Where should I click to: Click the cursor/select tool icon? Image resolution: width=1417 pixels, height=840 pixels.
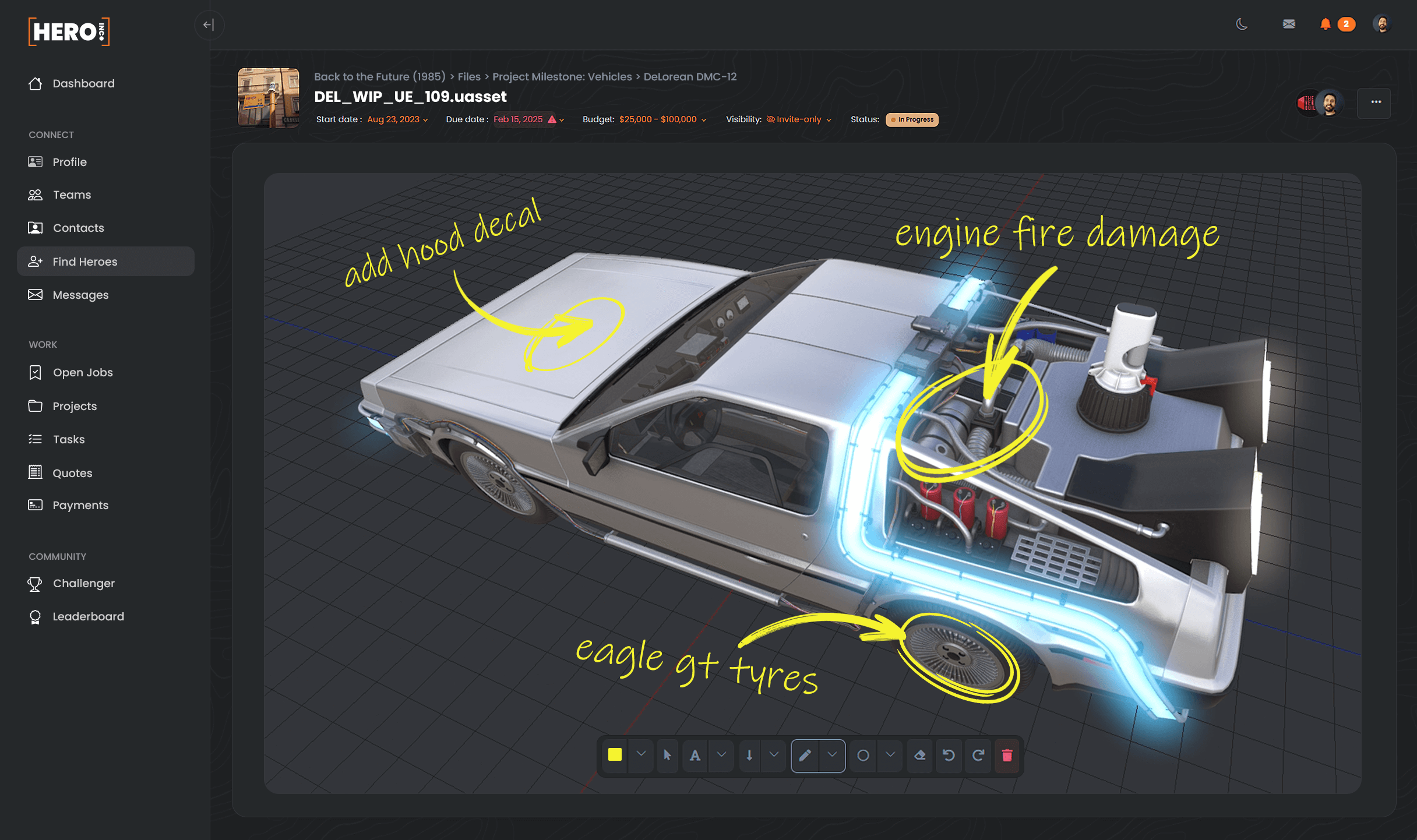coord(667,756)
